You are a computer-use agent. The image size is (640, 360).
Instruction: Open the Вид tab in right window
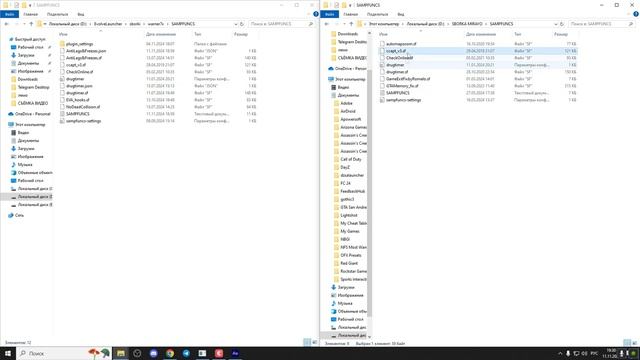point(401,14)
